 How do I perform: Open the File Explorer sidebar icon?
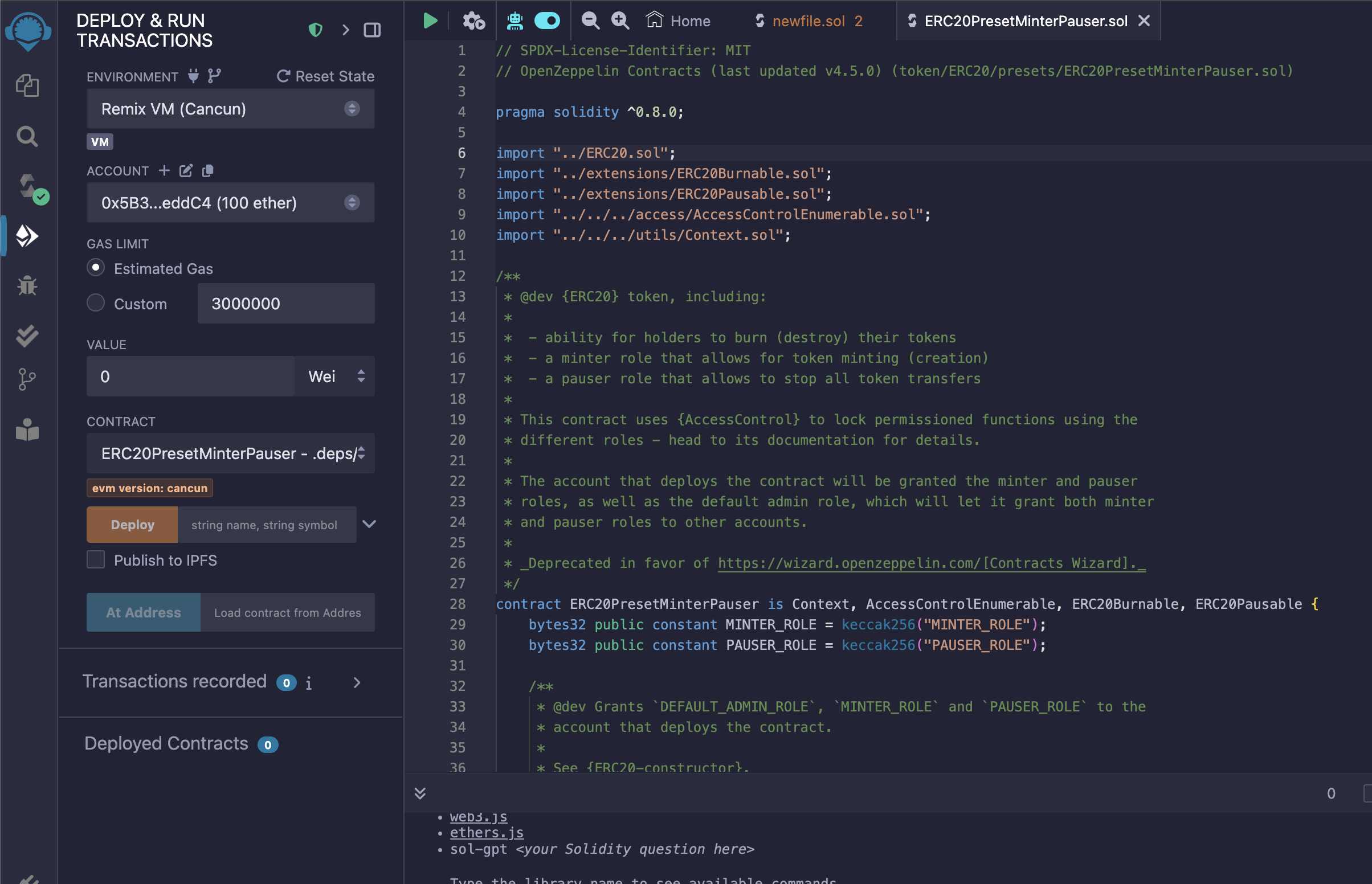coord(27,86)
